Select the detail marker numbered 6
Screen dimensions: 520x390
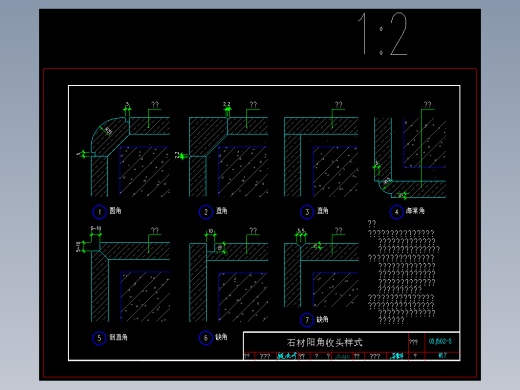pos(206,338)
